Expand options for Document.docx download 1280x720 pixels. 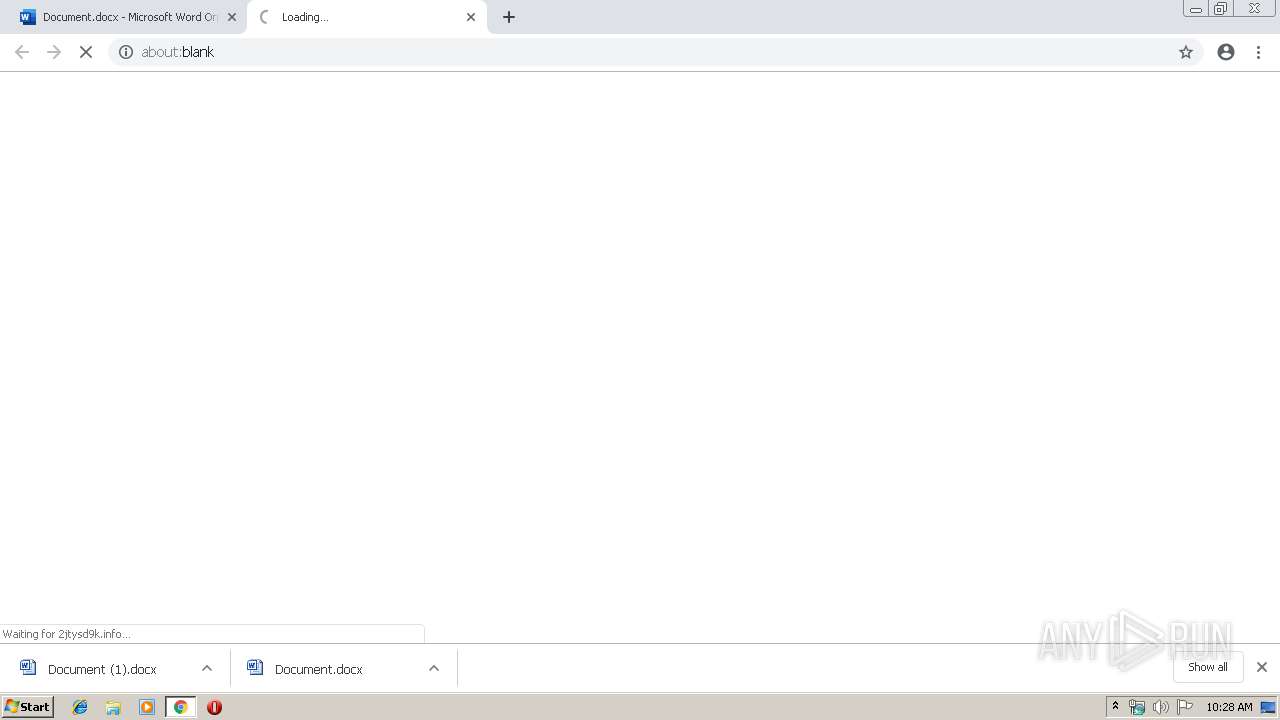coord(434,668)
